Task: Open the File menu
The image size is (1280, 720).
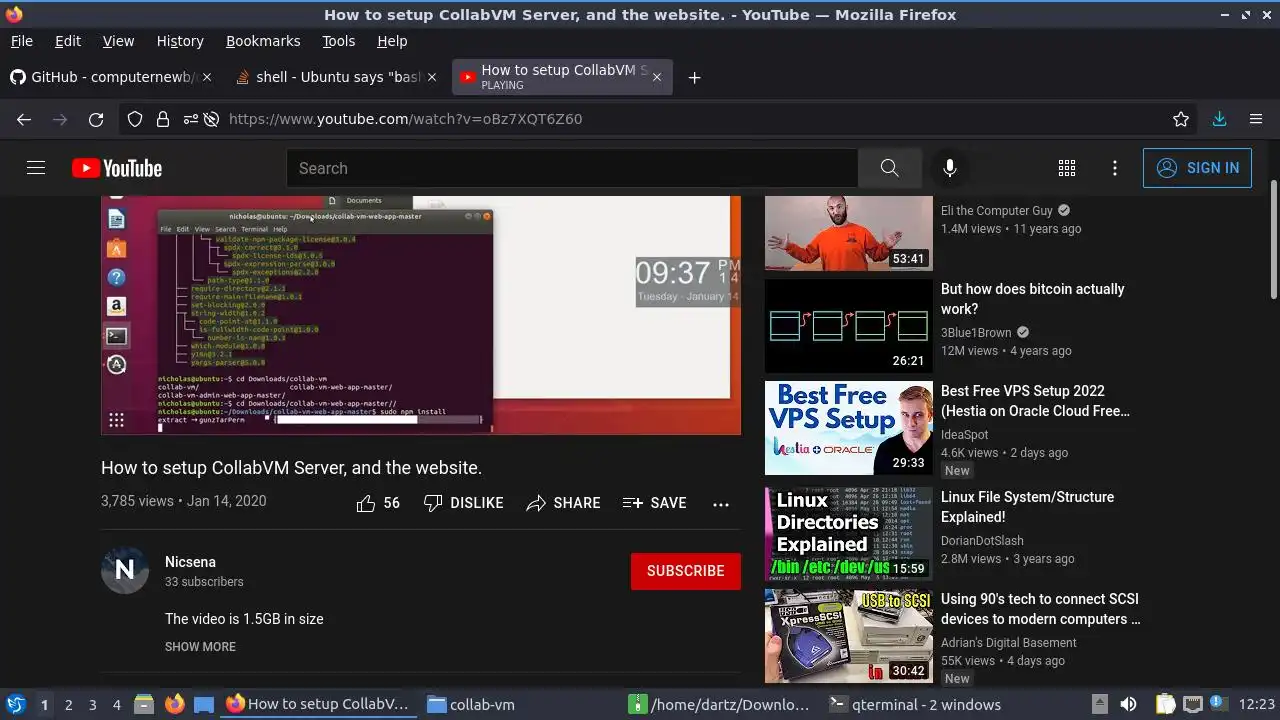Action: click(x=21, y=41)
